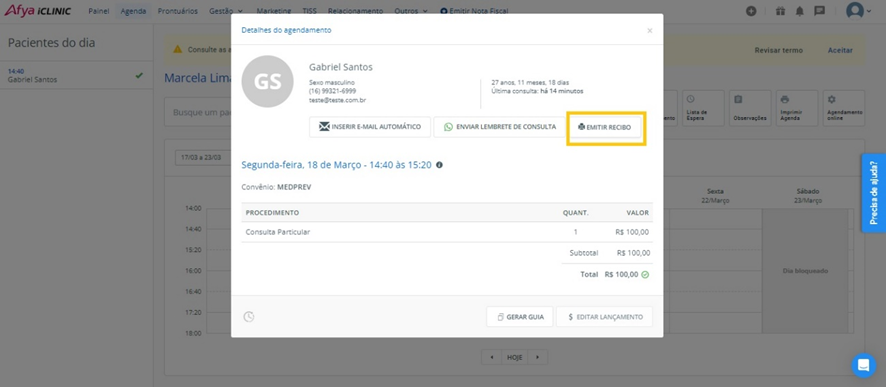Expand the Outros menu dropdown
The width and height of the screenshot is (886, 387).
pos(410,11)
